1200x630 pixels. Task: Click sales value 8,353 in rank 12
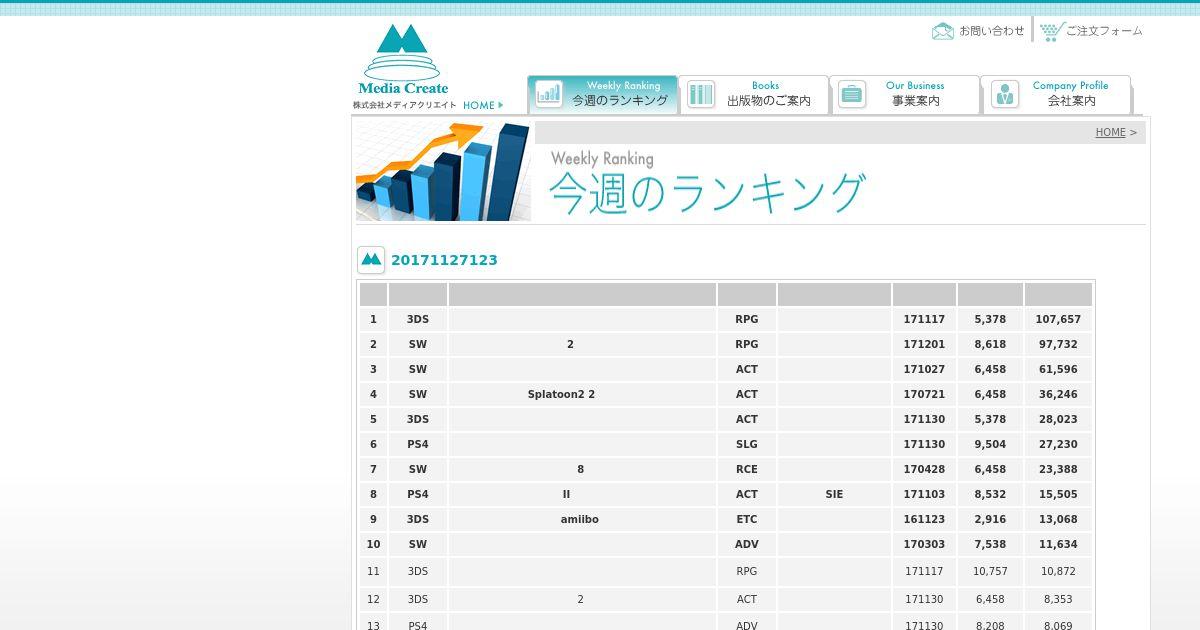pyautogui.click(x=1058, y=599)
